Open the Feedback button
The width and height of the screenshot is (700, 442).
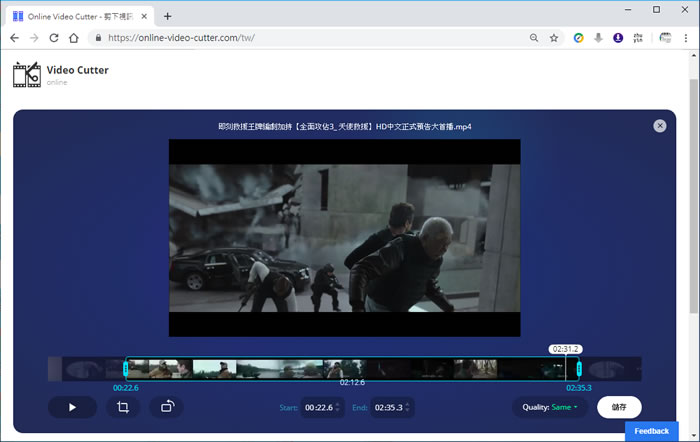coord(651,431)
